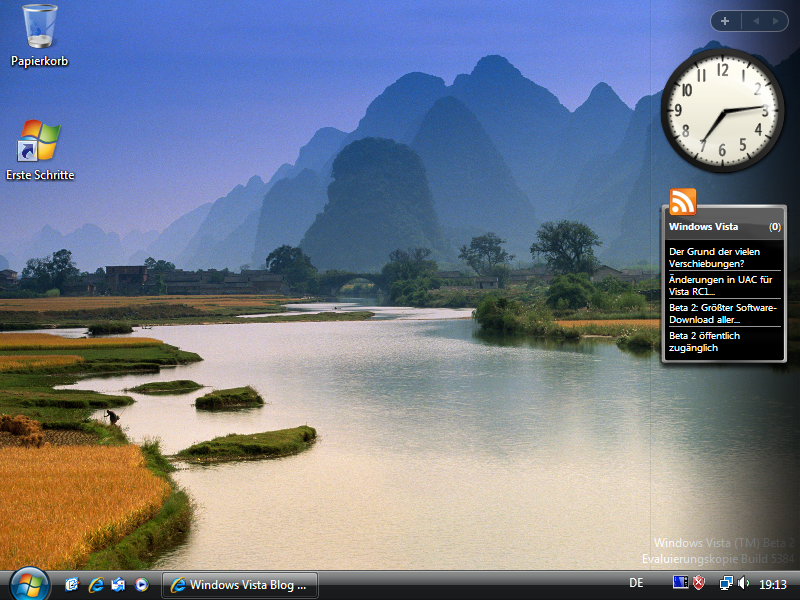
Task: Select the Erste Schritte desktop shortcut
Action: [x=40, y=143]
